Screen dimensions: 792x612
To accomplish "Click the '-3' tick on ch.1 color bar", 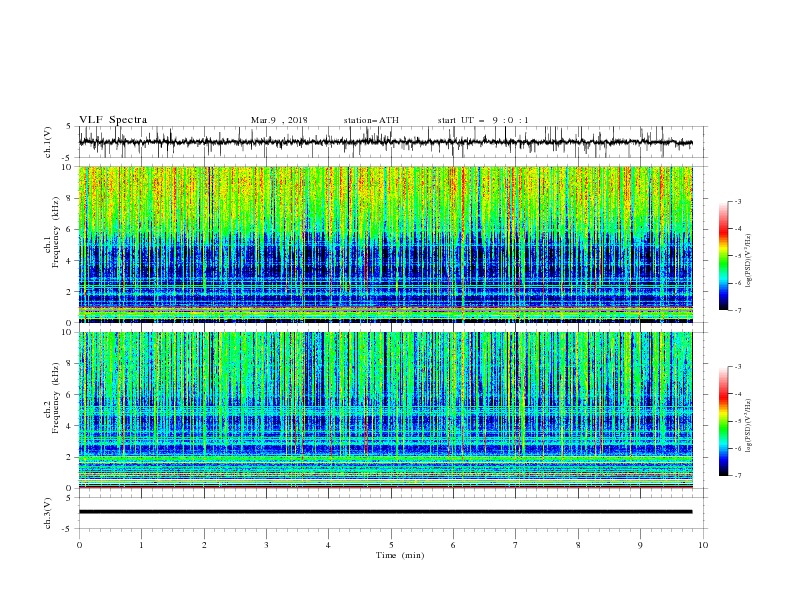I will coord(737,201).
